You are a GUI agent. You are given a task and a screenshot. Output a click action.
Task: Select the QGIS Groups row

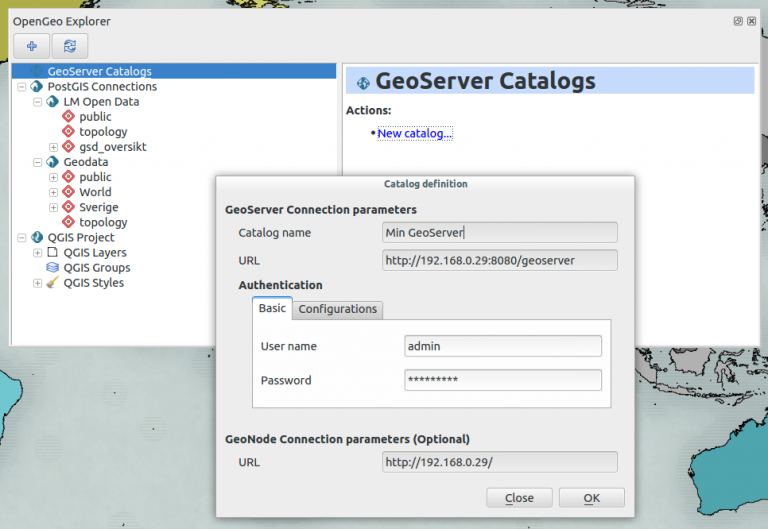click(x=97, y=268)
